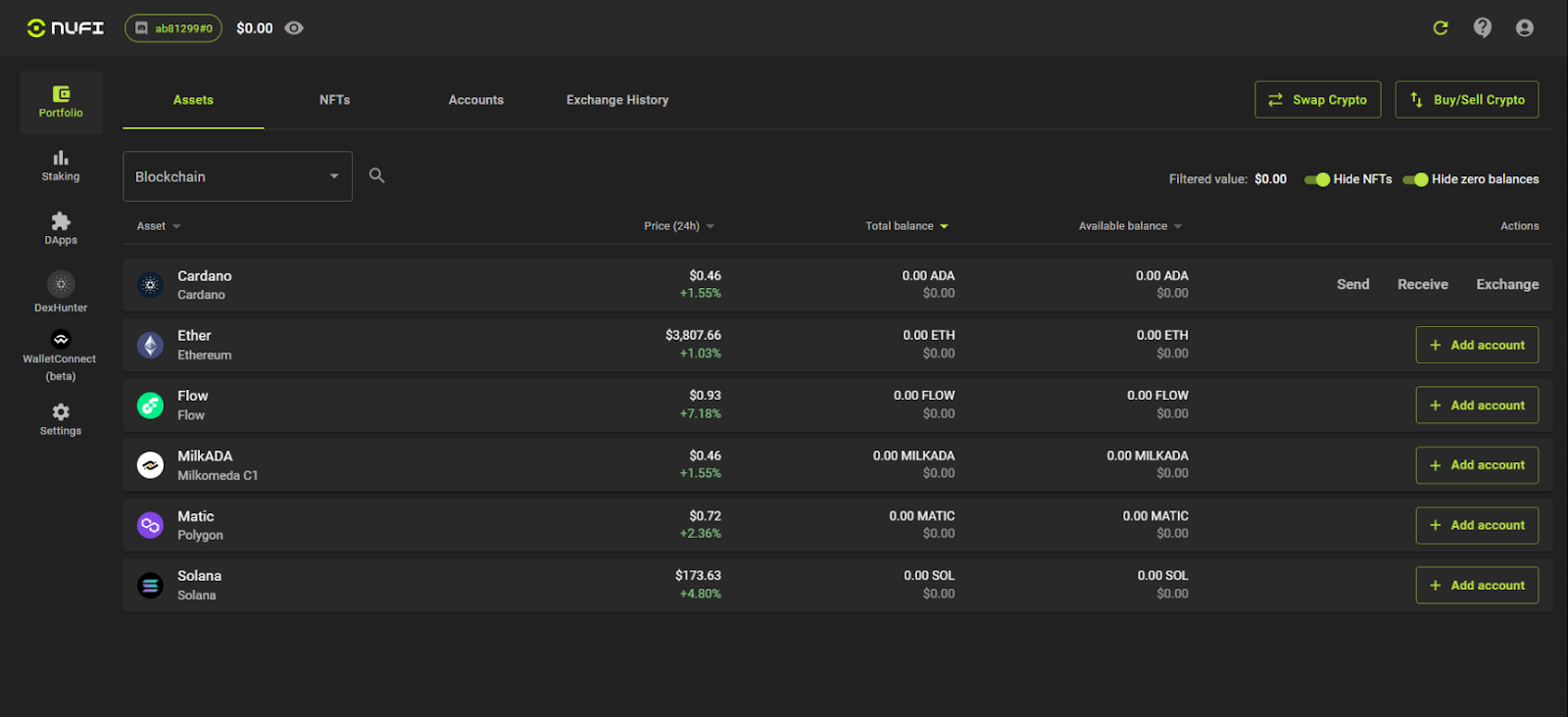Click the Ether coin icon

tap(150, 345)
